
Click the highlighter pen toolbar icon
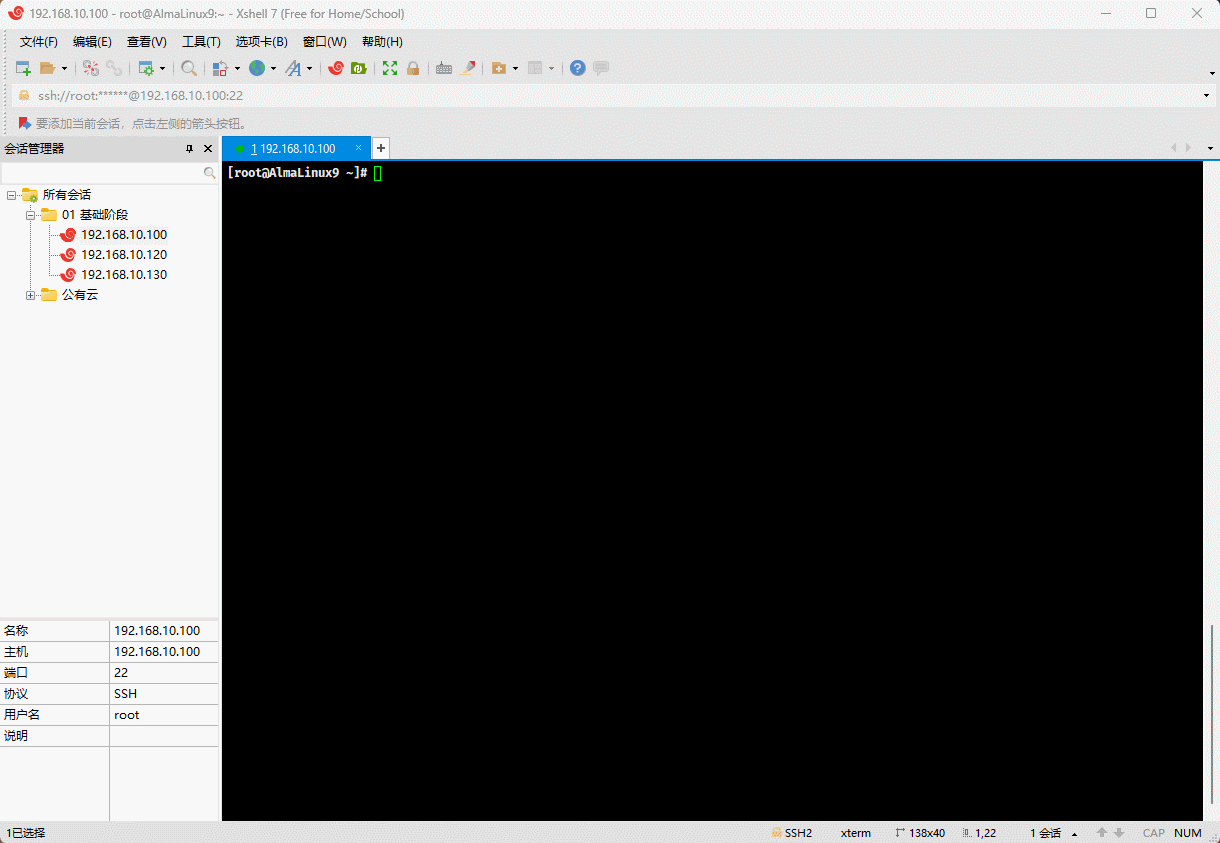tap(468, 68)
